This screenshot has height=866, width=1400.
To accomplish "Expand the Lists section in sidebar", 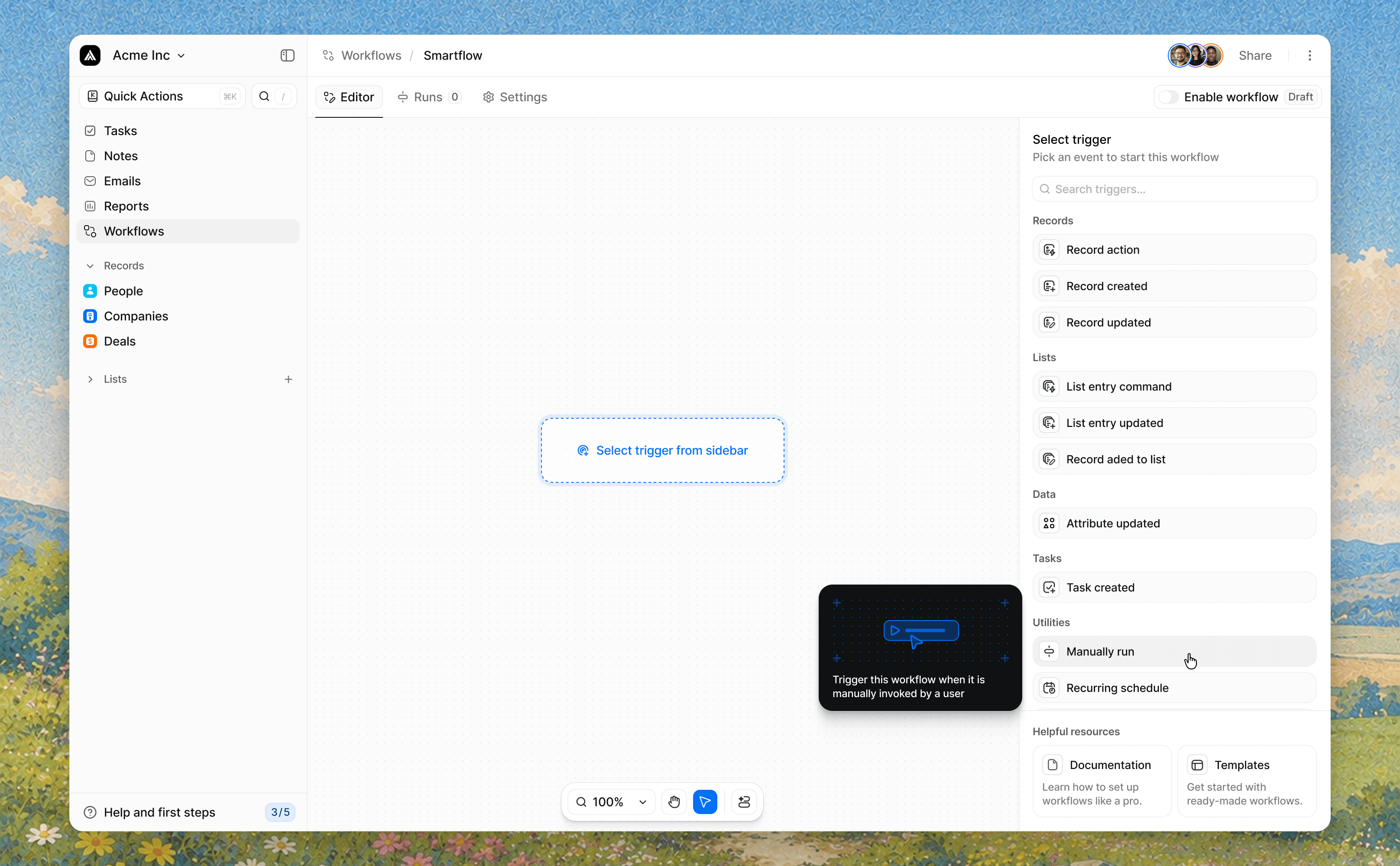I will tap(90, 379).
